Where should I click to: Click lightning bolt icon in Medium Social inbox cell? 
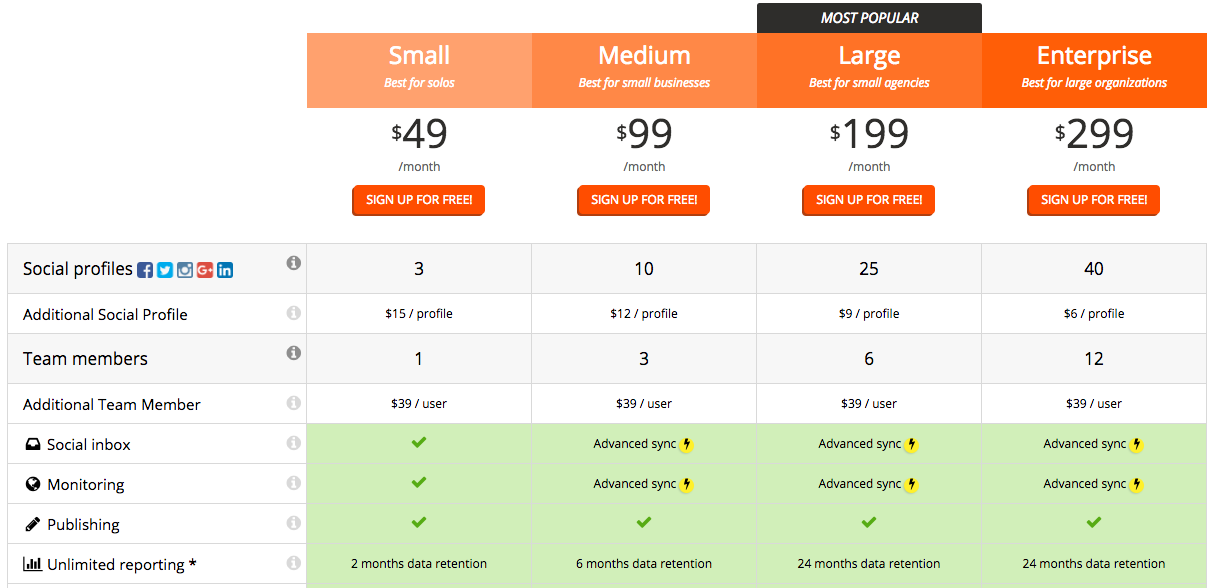click(687, 445)
